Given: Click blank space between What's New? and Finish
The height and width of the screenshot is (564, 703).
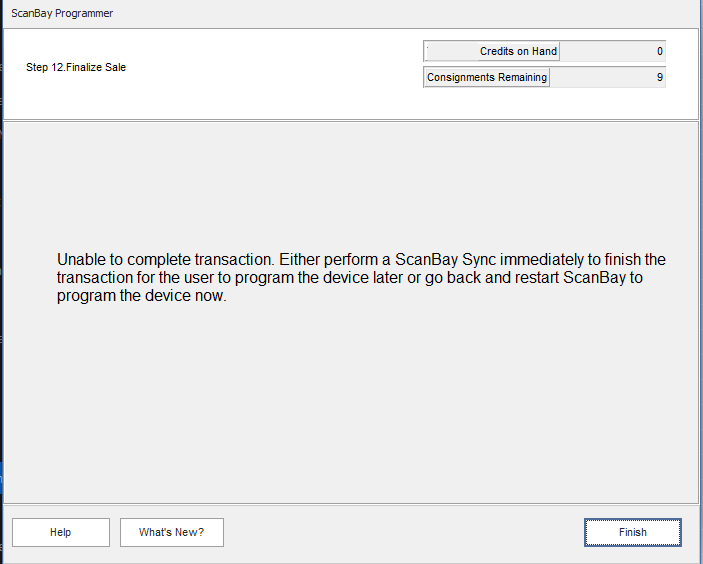Looking at the screenshot, I should [400, 532].
